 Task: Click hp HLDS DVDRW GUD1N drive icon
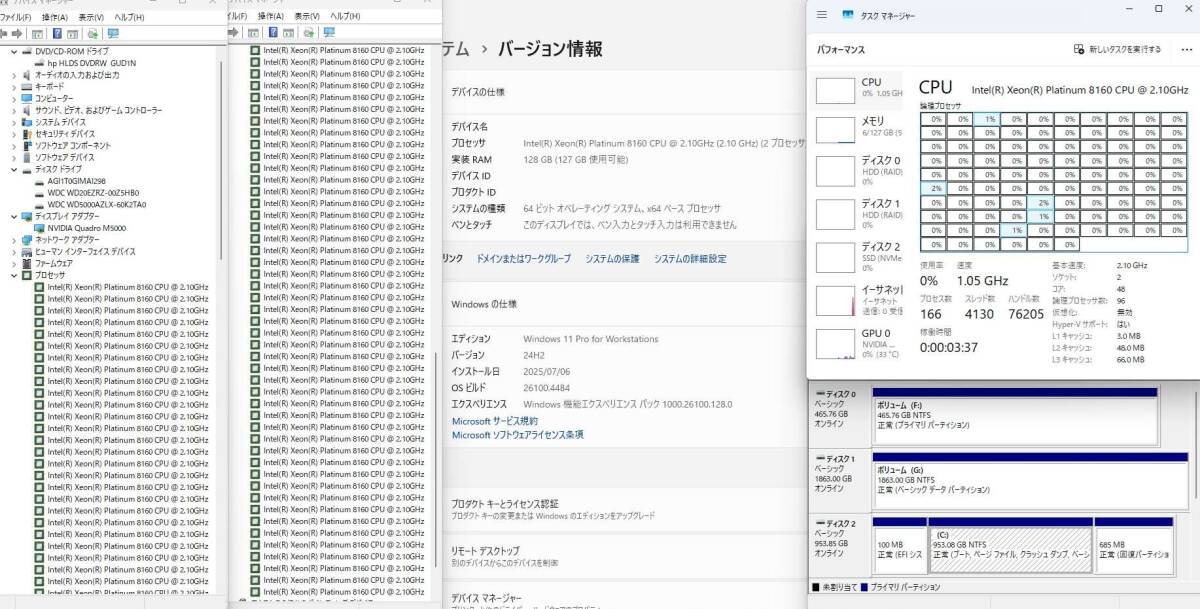(40, 63)
